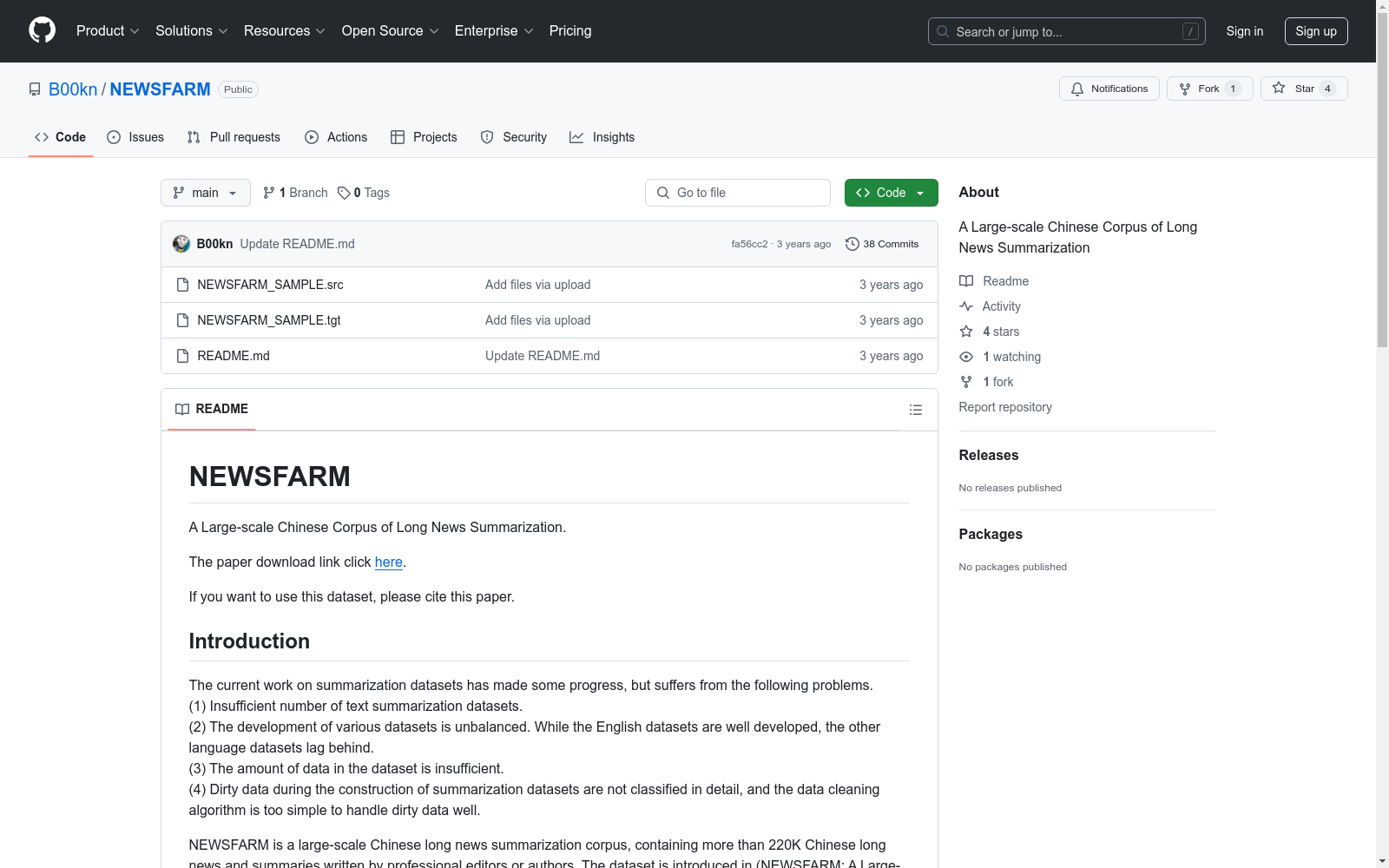
Task: Expand the Product menu
Action: (x=108, y=31)
